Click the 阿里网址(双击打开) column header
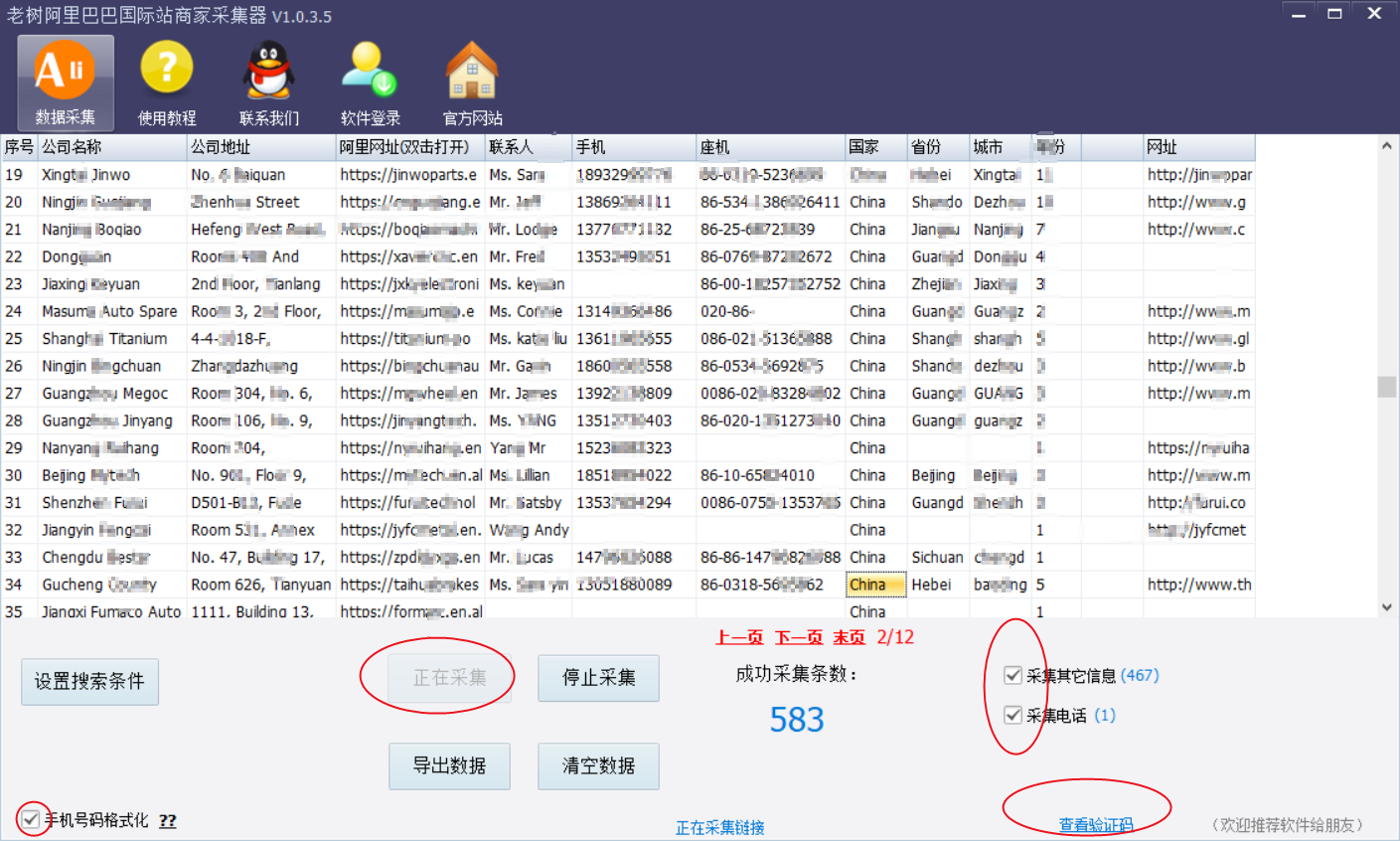Image resolution: width=1400 pixels, height=841 pixels. click(410, 147)
